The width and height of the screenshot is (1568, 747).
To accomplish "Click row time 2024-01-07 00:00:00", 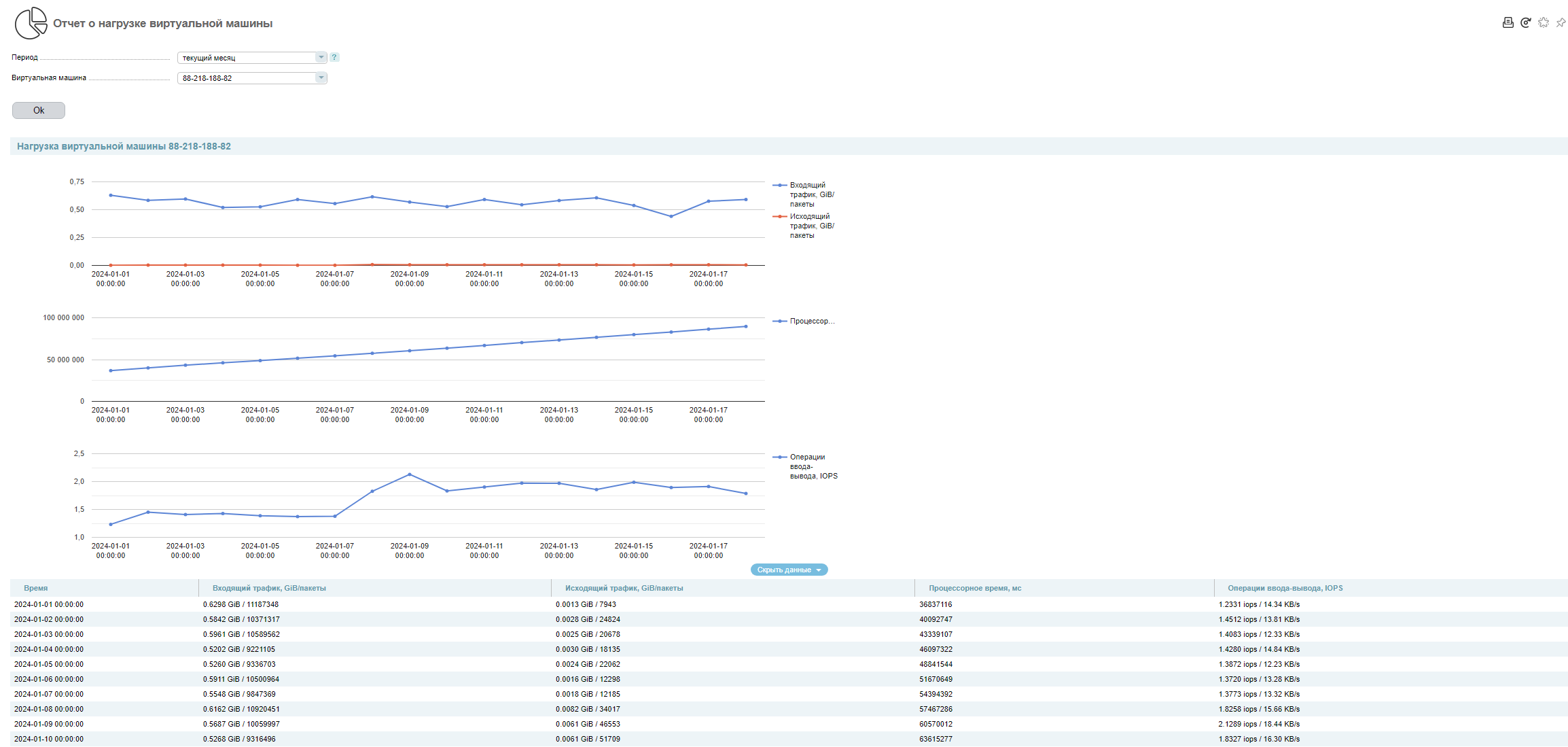I will point(49,694).
